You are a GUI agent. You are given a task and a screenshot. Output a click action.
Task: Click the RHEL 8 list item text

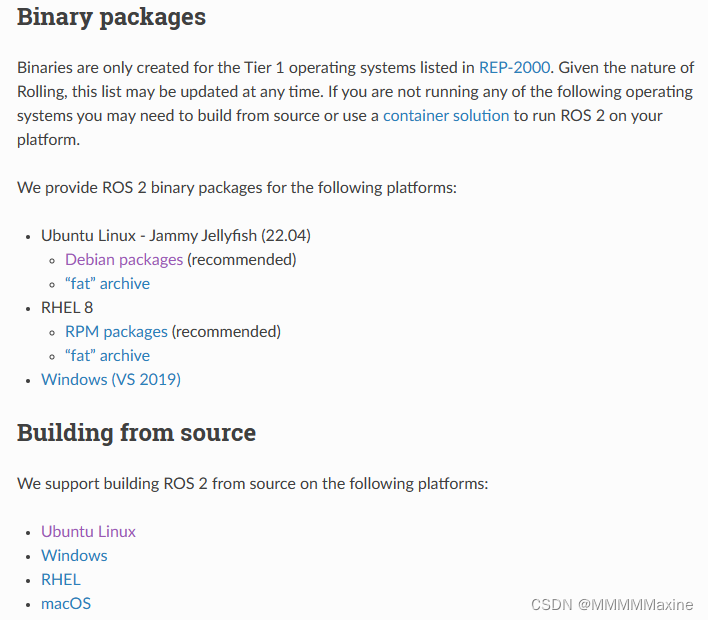(x=67, y=308)
